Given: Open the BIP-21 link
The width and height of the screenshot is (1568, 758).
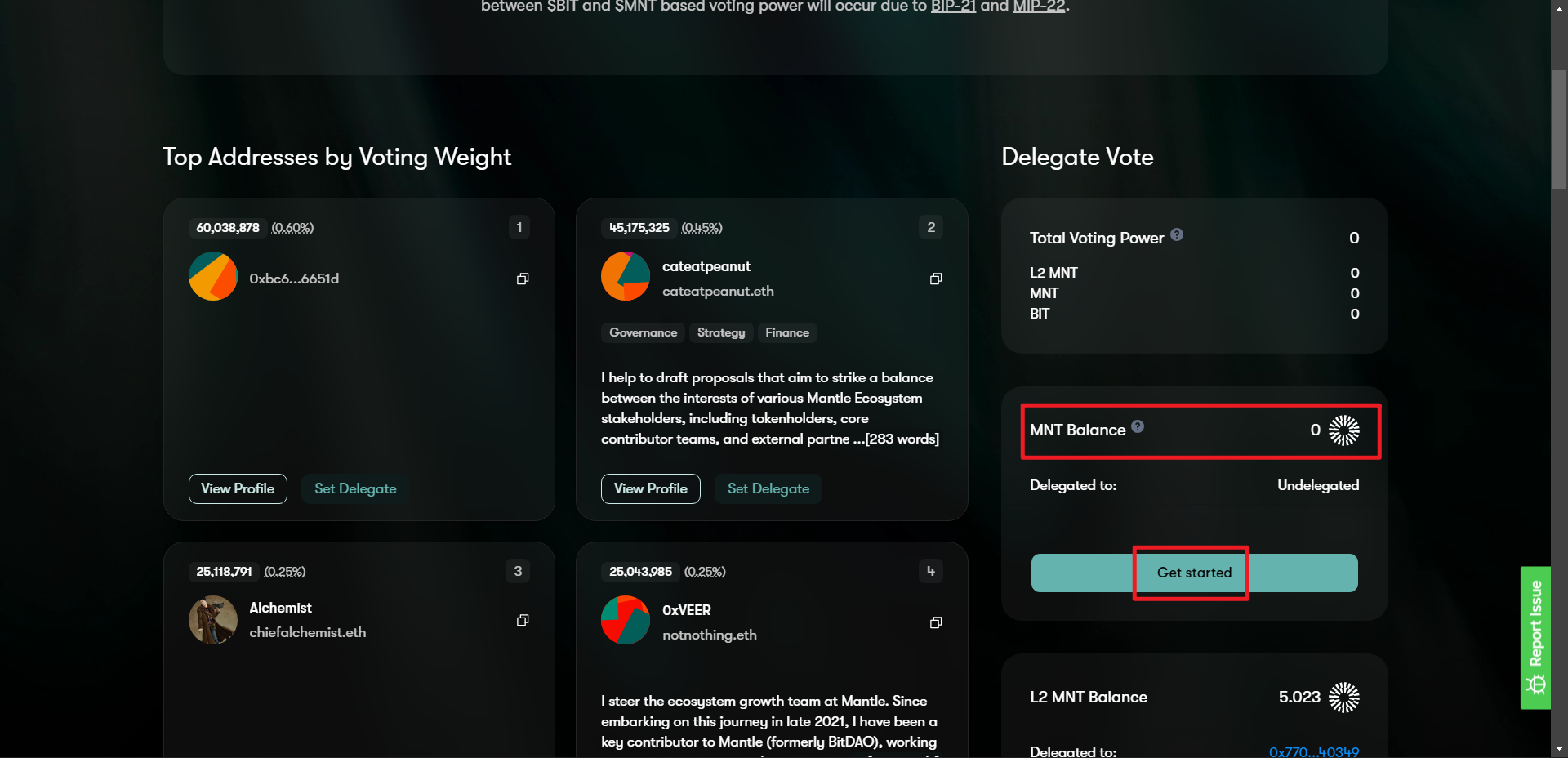Looking at the screenshot, I should click(x=953, y=7).
